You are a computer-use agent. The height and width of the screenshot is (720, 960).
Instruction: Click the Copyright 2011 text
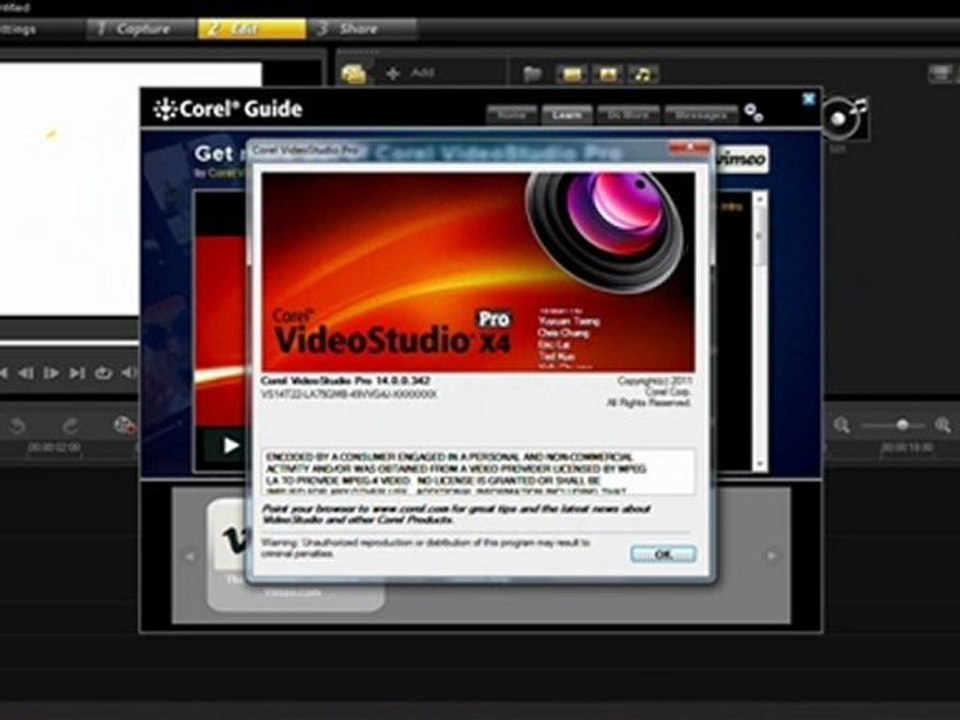point(654,381)
